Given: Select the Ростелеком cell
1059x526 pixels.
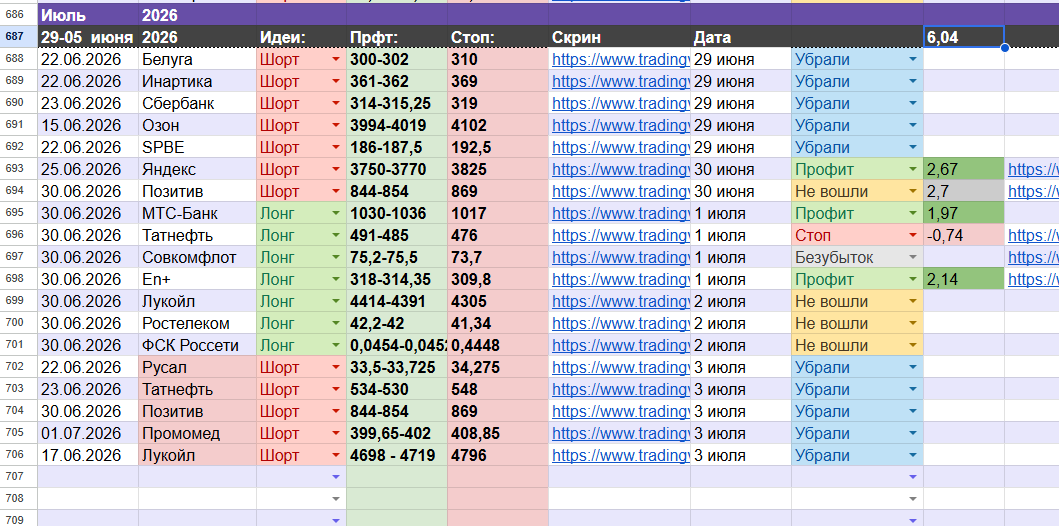Looking at the screenshot, I should click(198, 323).
